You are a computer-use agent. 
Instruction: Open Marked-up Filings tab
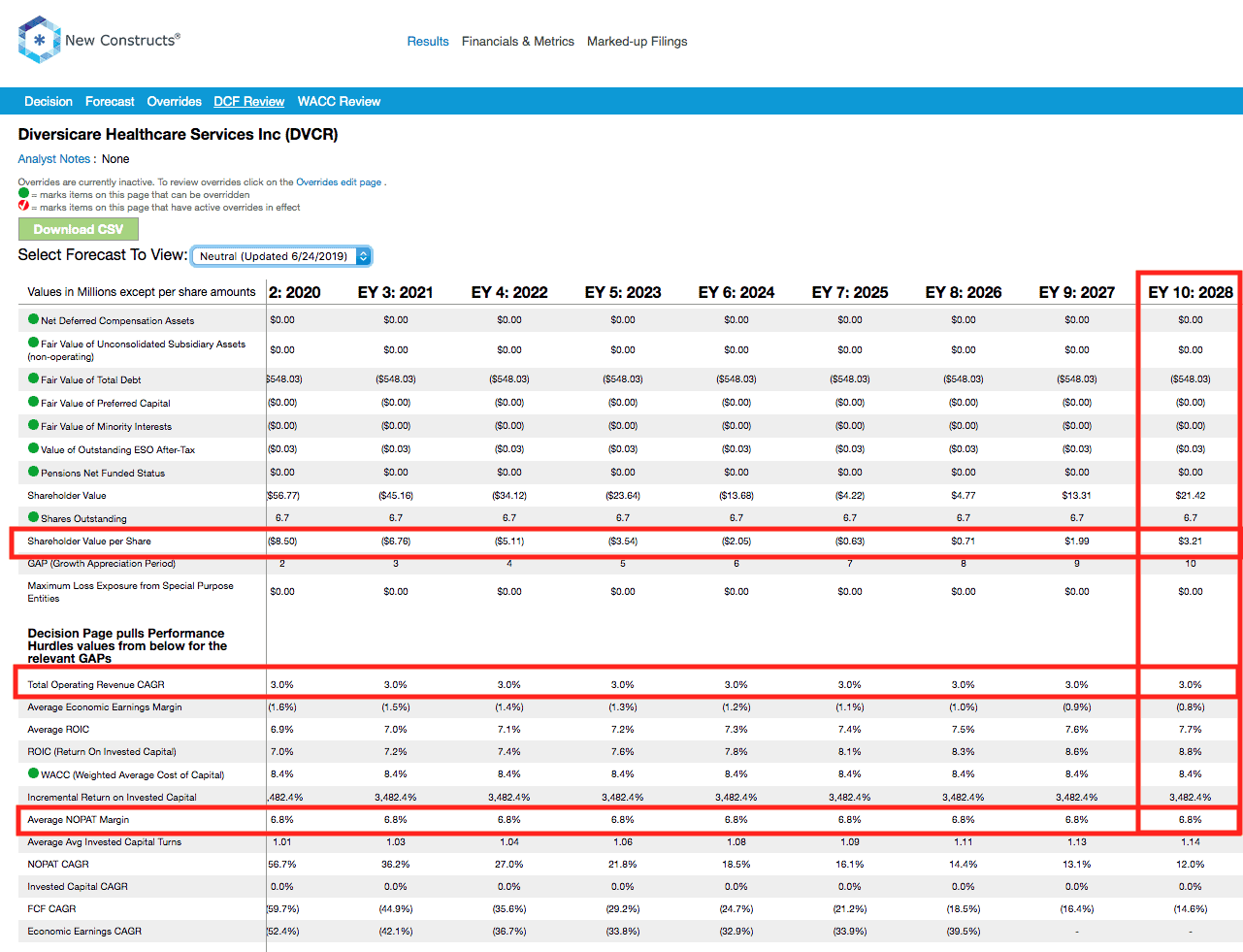(x=637, y=42)
